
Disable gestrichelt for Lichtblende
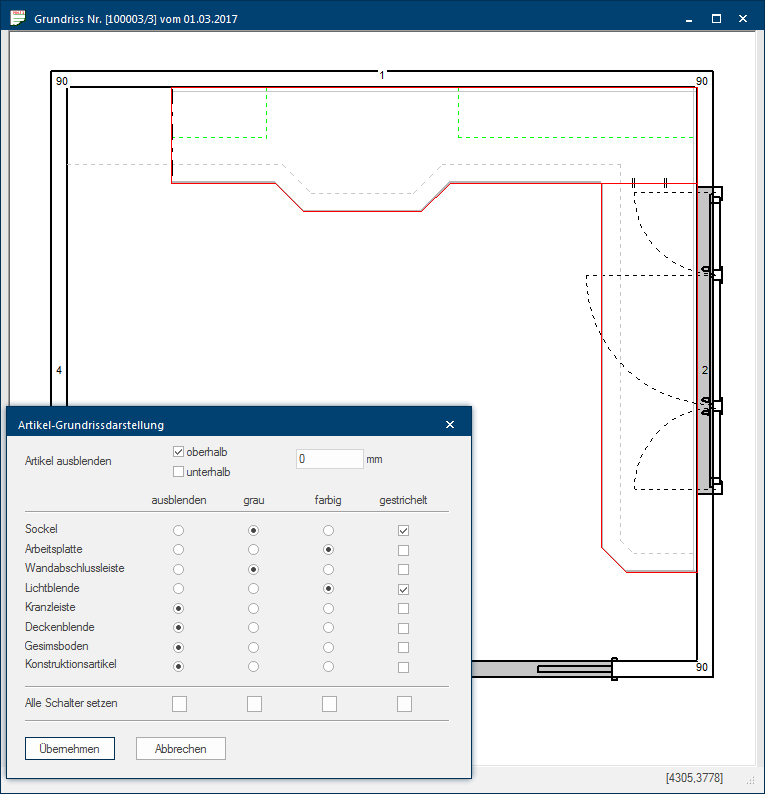click(x=403, y=589)
